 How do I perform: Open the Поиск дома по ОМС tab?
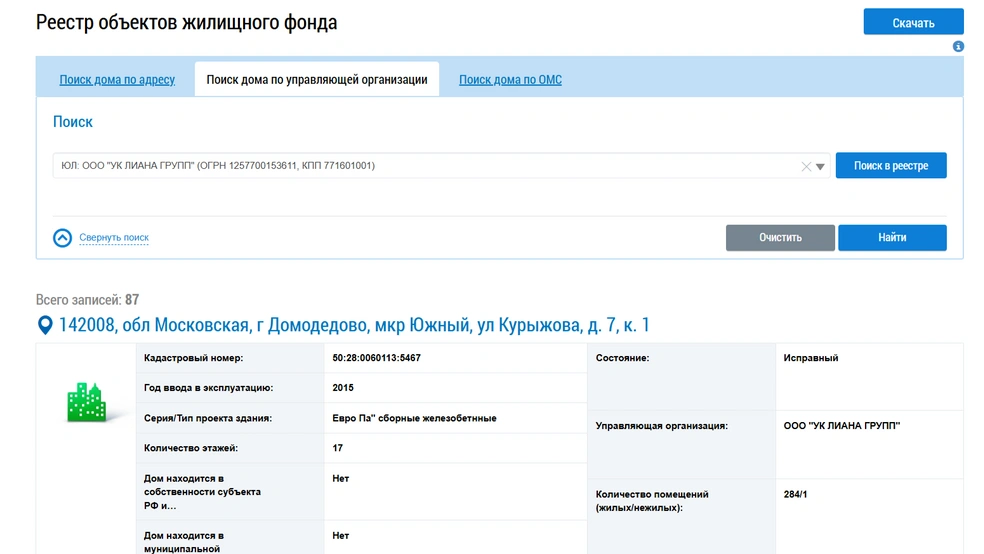coord(510,80)
